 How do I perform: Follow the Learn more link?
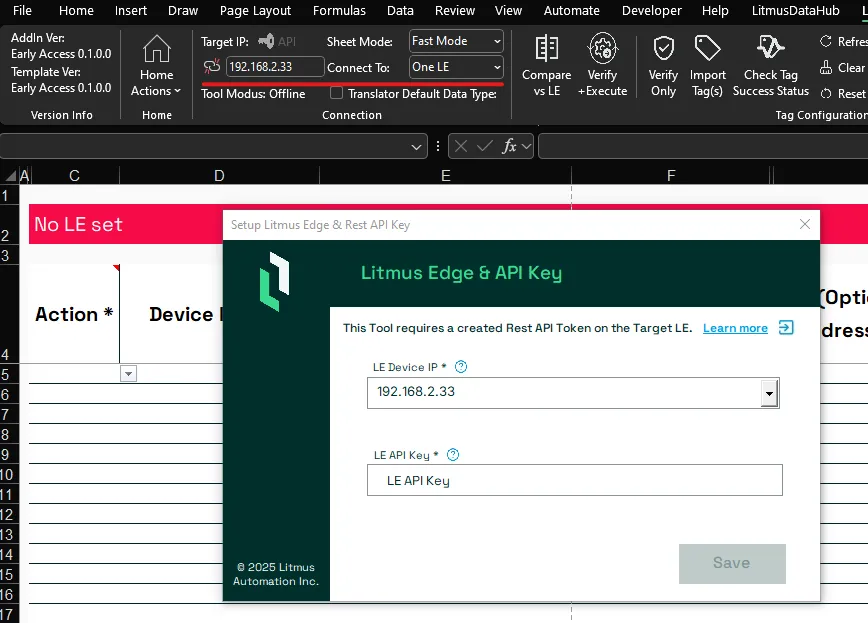735,328
